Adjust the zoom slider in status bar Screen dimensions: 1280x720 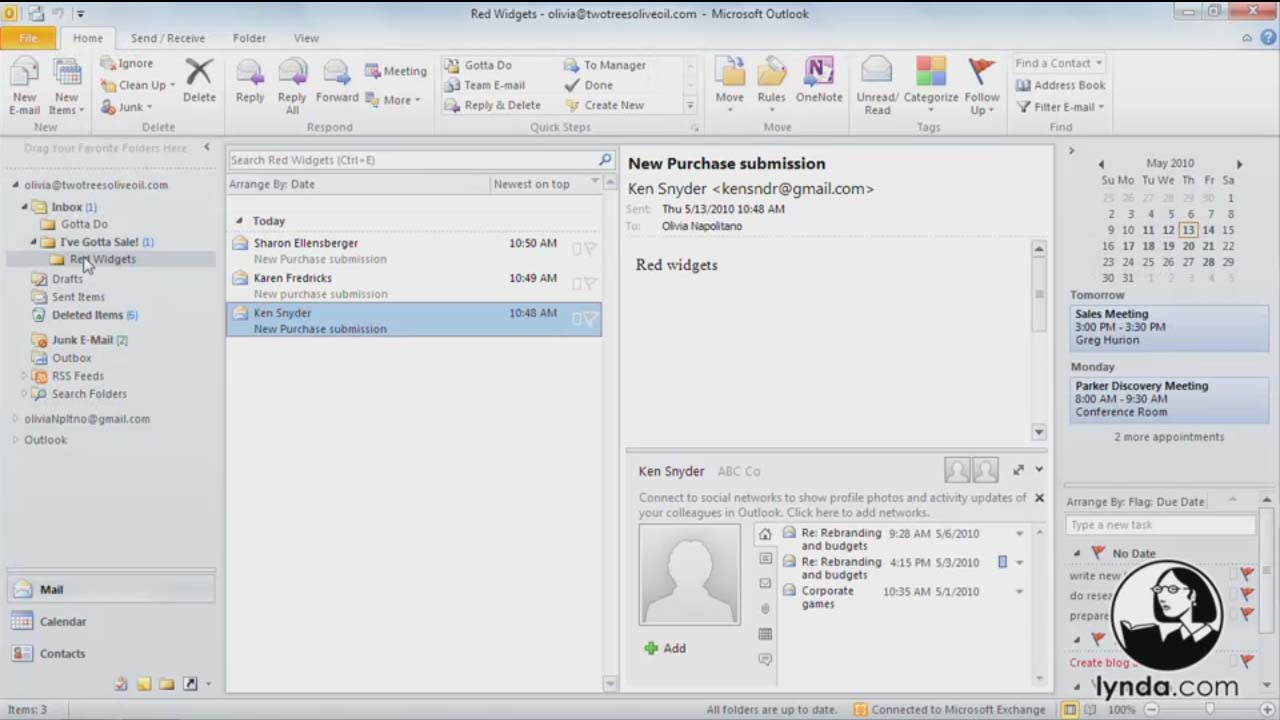(1209, 709)
